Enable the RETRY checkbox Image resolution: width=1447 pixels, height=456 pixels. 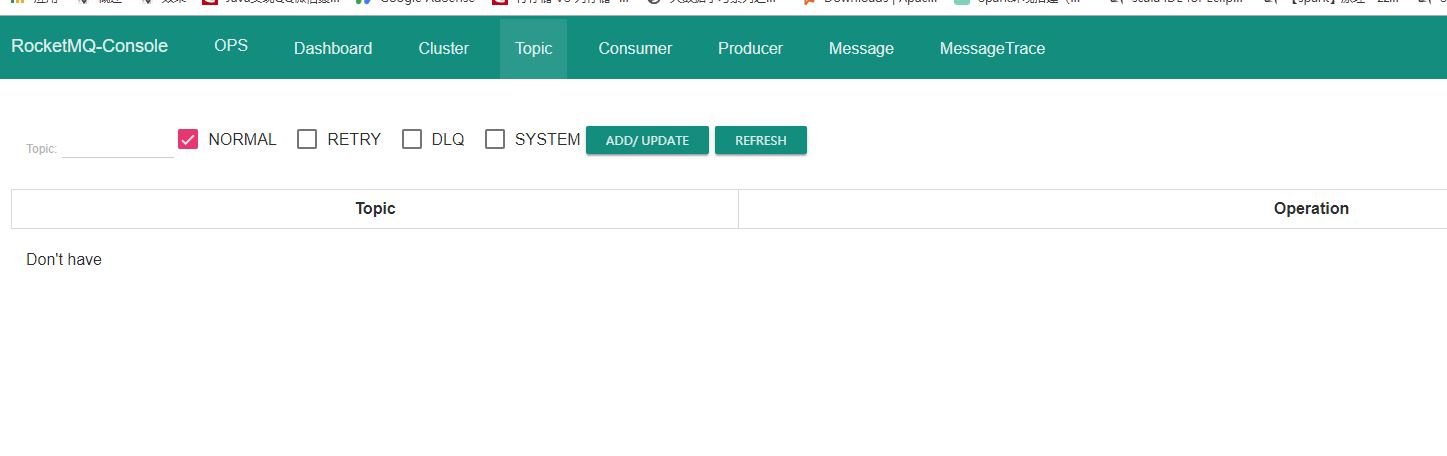(x=307, y=139)
